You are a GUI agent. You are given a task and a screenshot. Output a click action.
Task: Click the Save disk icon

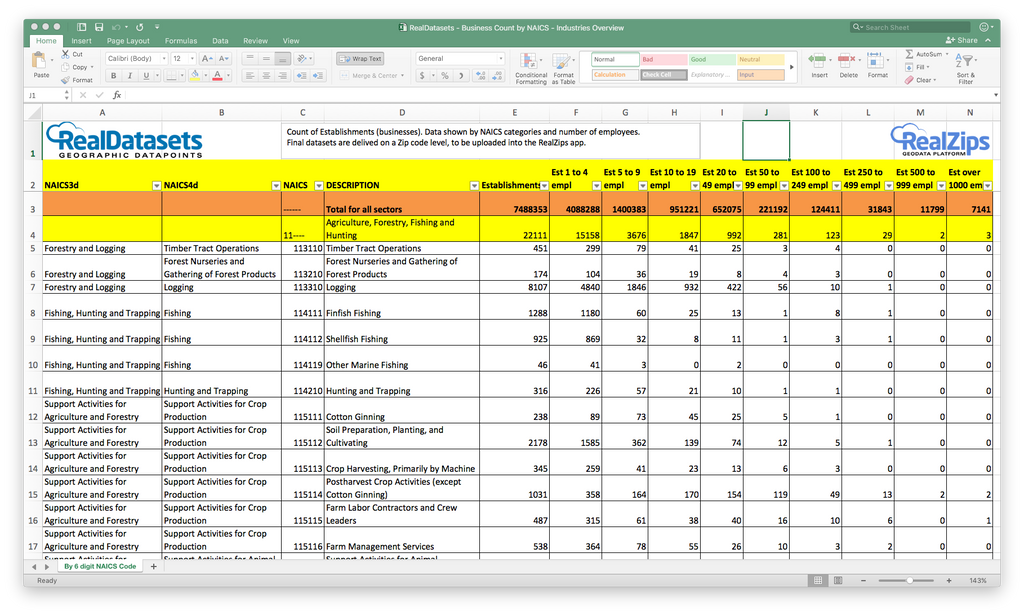(x=99, y=27)
